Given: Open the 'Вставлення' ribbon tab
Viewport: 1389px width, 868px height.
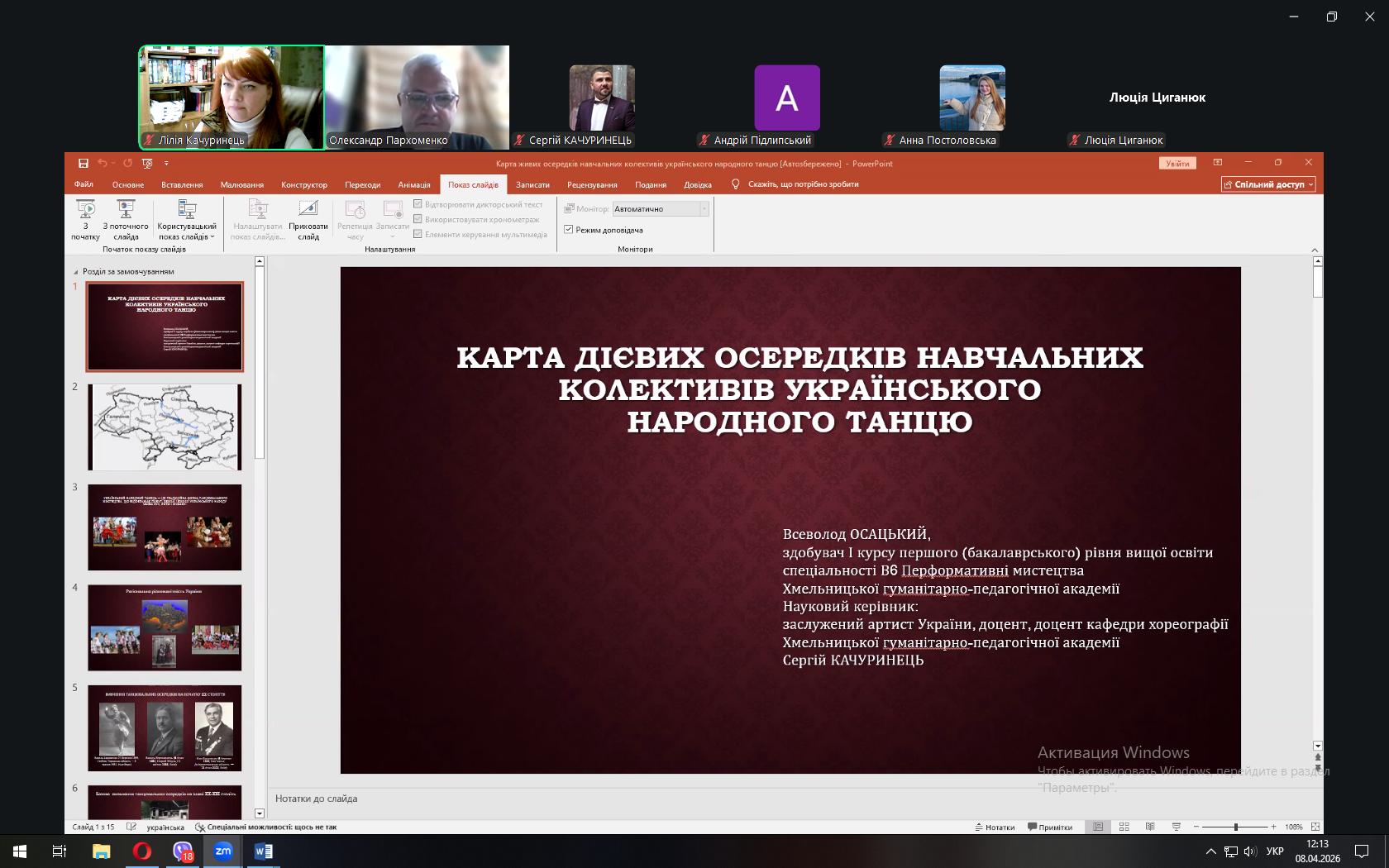Looking at the screenshot, I should [x=182, y=184].
